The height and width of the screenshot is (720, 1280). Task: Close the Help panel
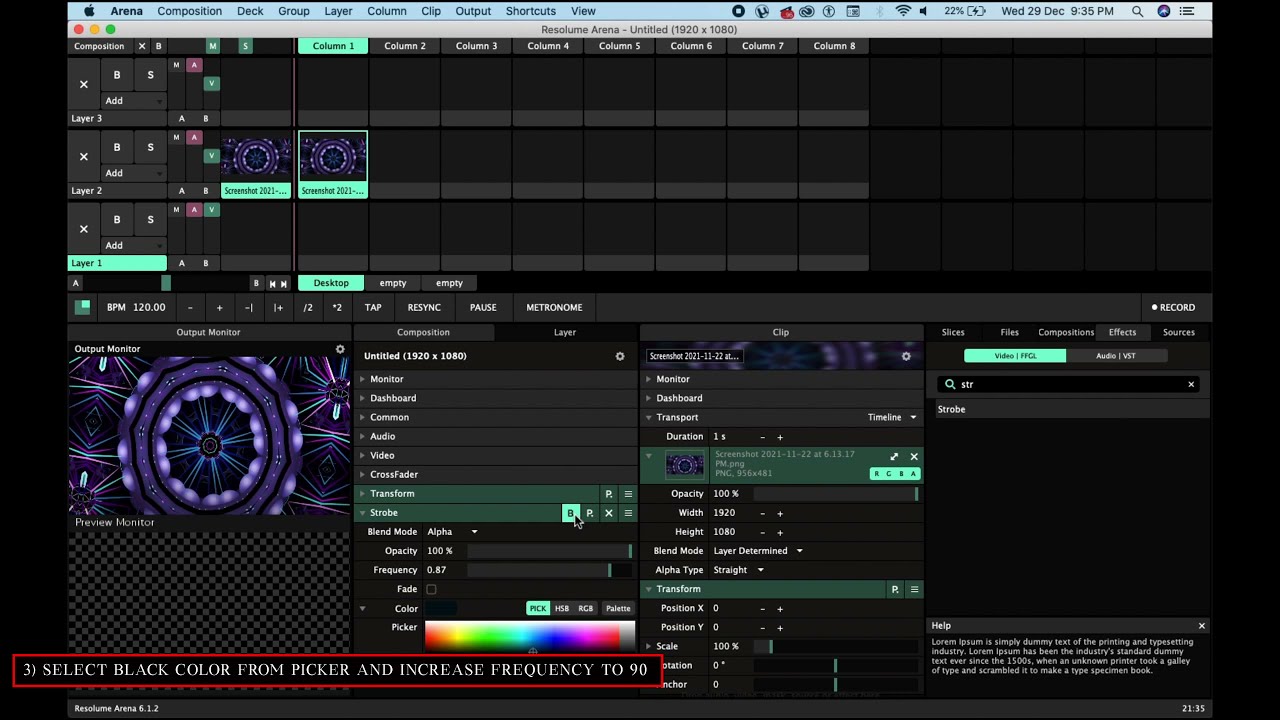(1202, 626)
